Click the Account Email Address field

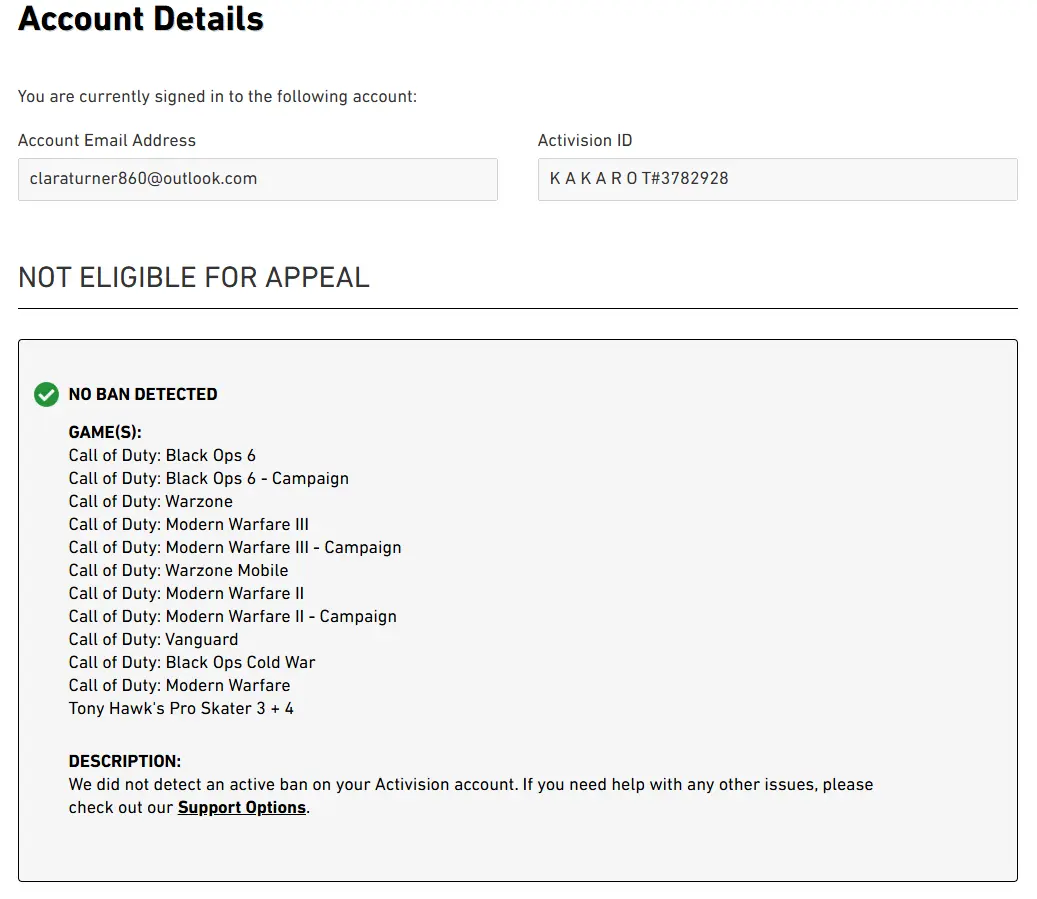(257, 179)
